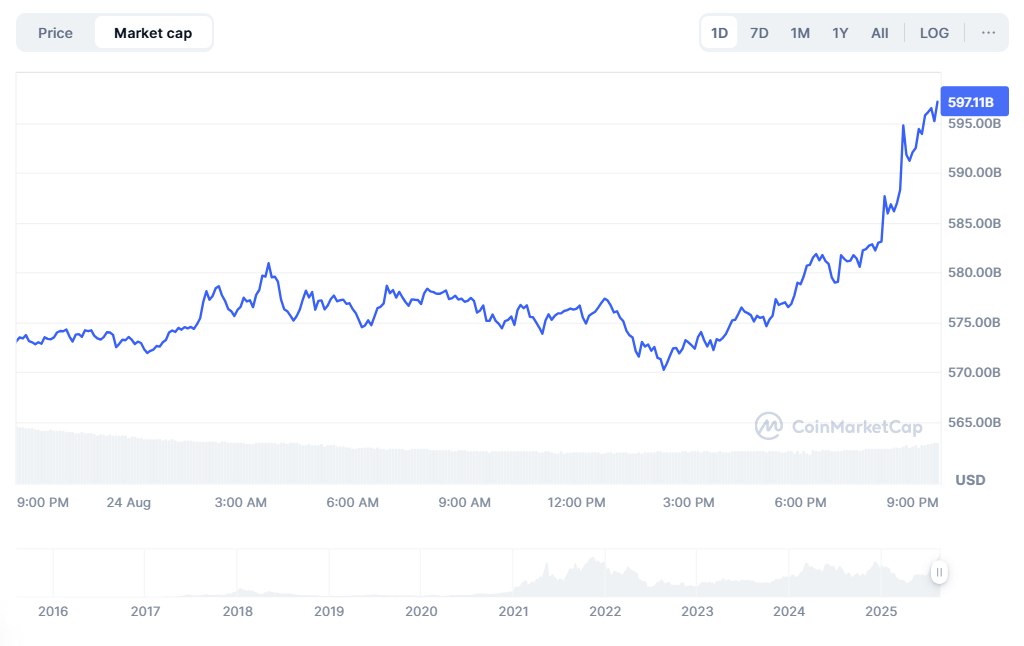Jump to 2023 on the mini timeline
This screenshot has width=1024, height=646.
pos(697,611)
